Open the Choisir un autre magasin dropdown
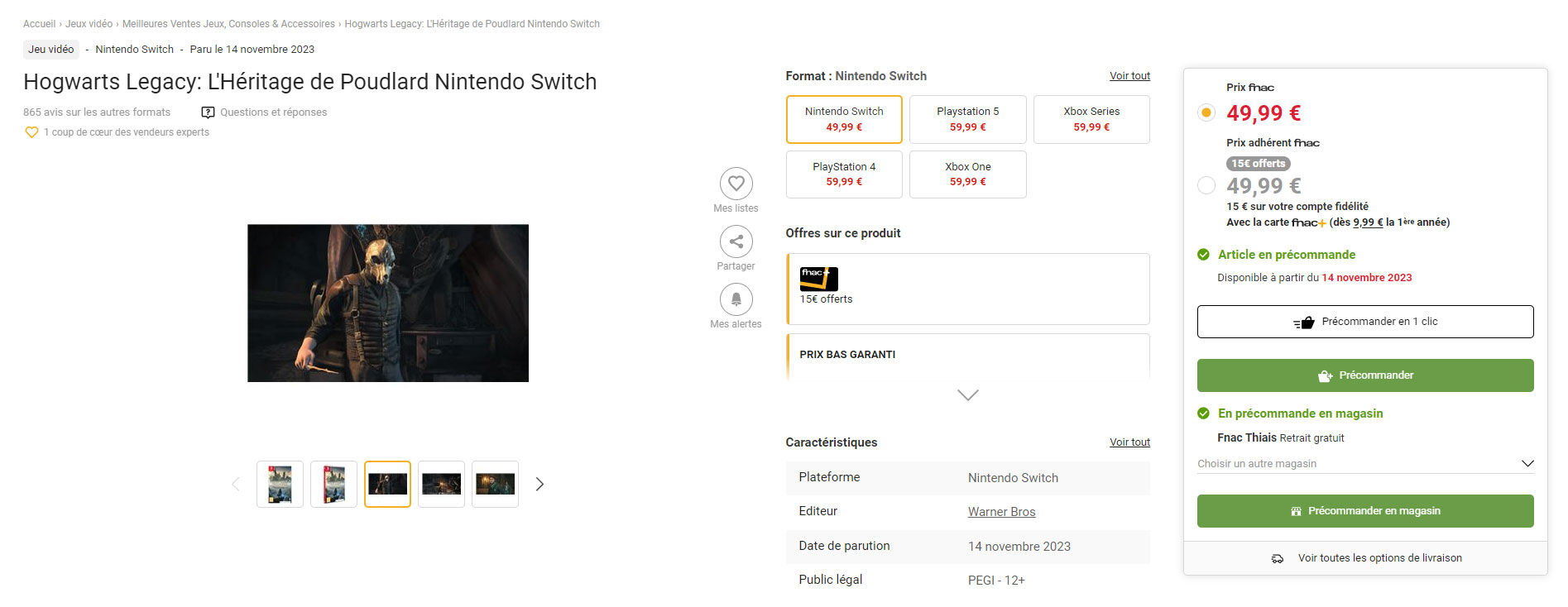Screen dimensions: 1568x607 point(1365,464)
